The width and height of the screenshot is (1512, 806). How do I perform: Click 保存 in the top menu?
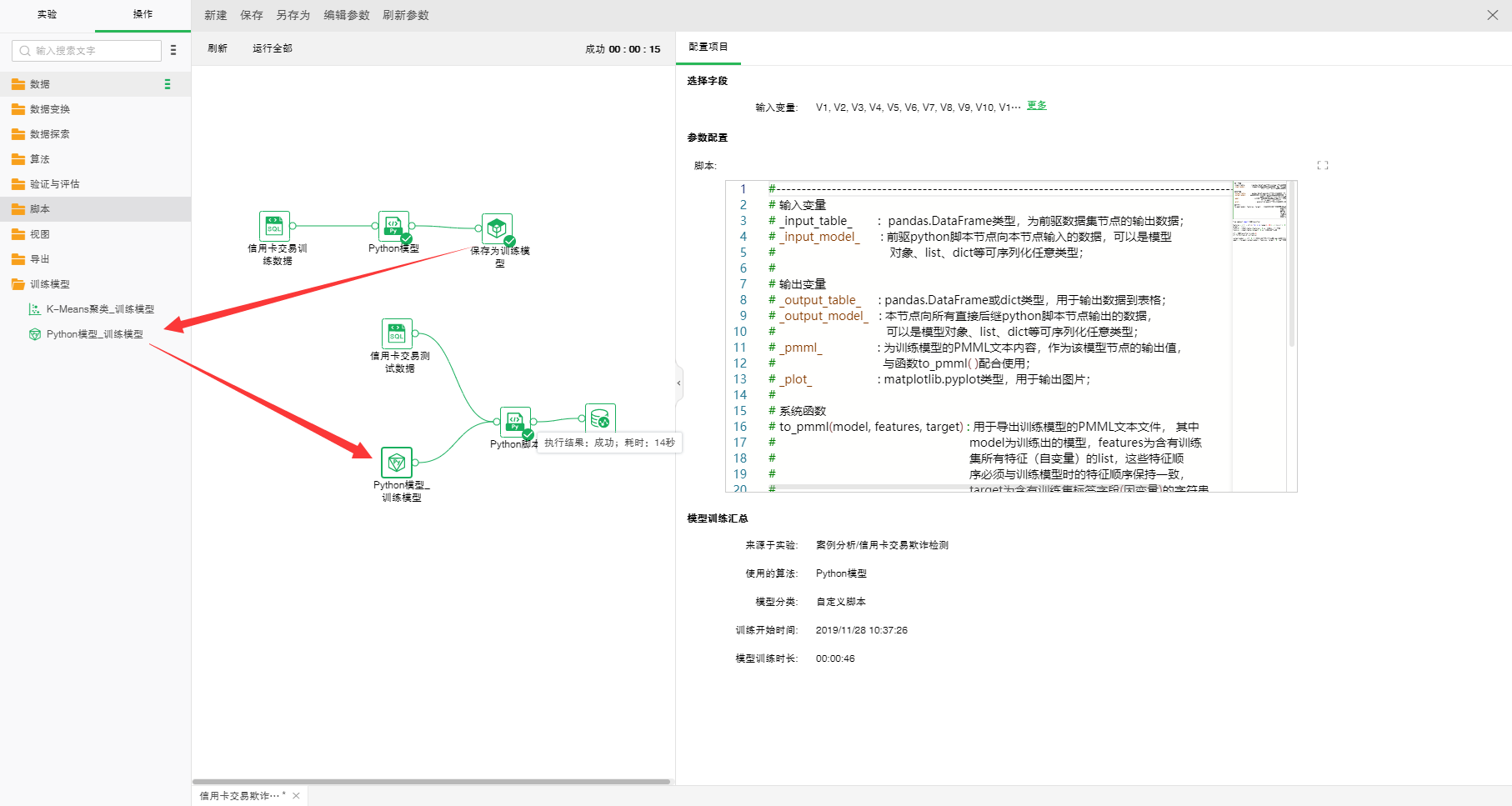[x=252, y=15]
